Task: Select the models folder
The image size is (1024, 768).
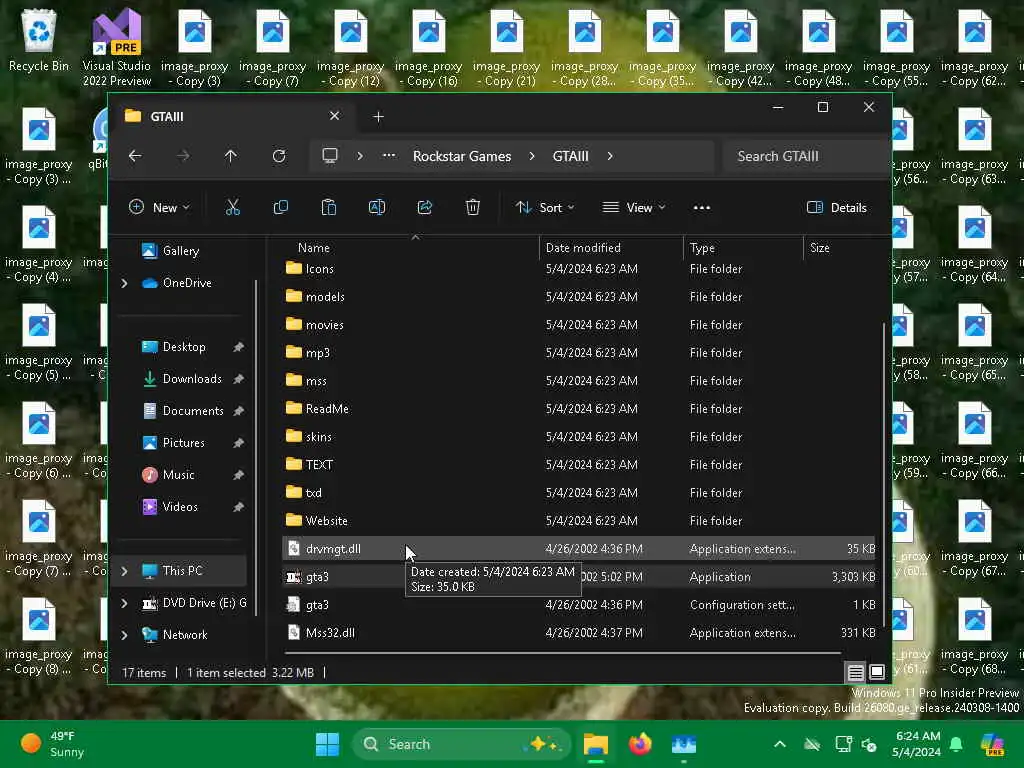Action: coord(579,296)
